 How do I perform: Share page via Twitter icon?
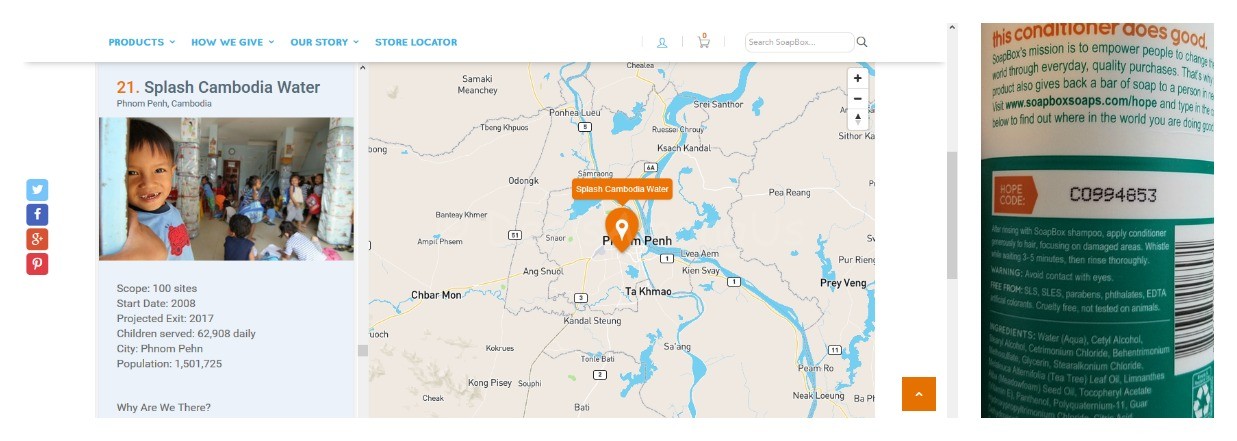click(x=37, y=190)
